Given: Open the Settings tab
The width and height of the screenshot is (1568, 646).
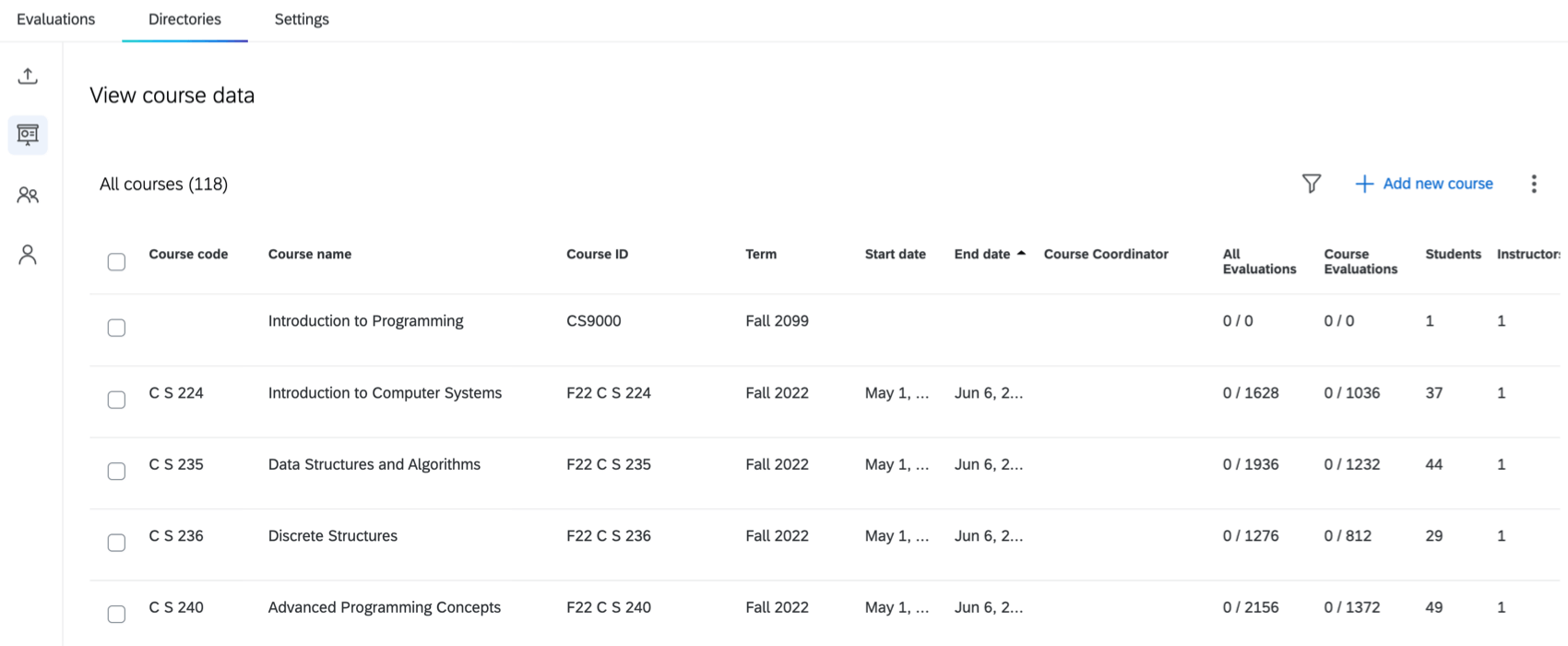Looking at the screenshot, I should 302,19.
